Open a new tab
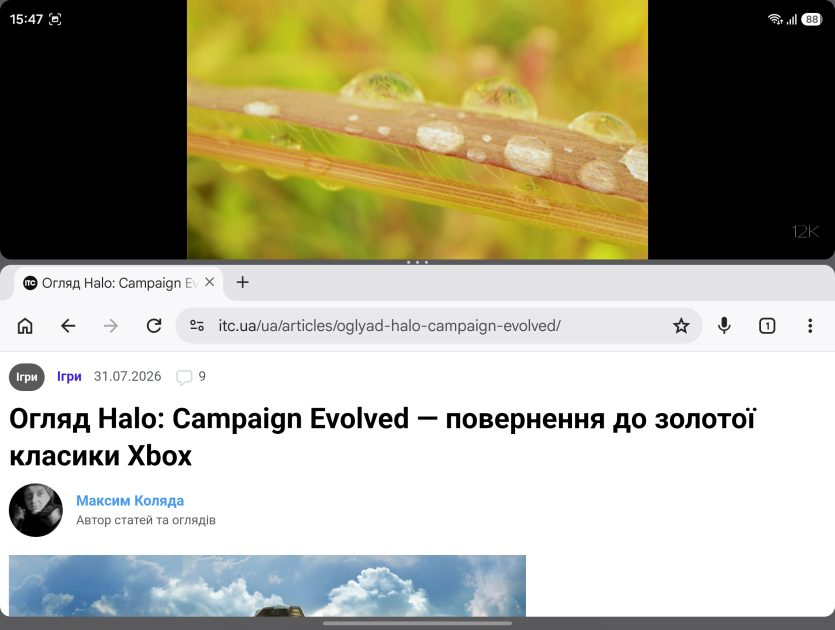Screen dimensions: 835x630 (x=243, y=282)
